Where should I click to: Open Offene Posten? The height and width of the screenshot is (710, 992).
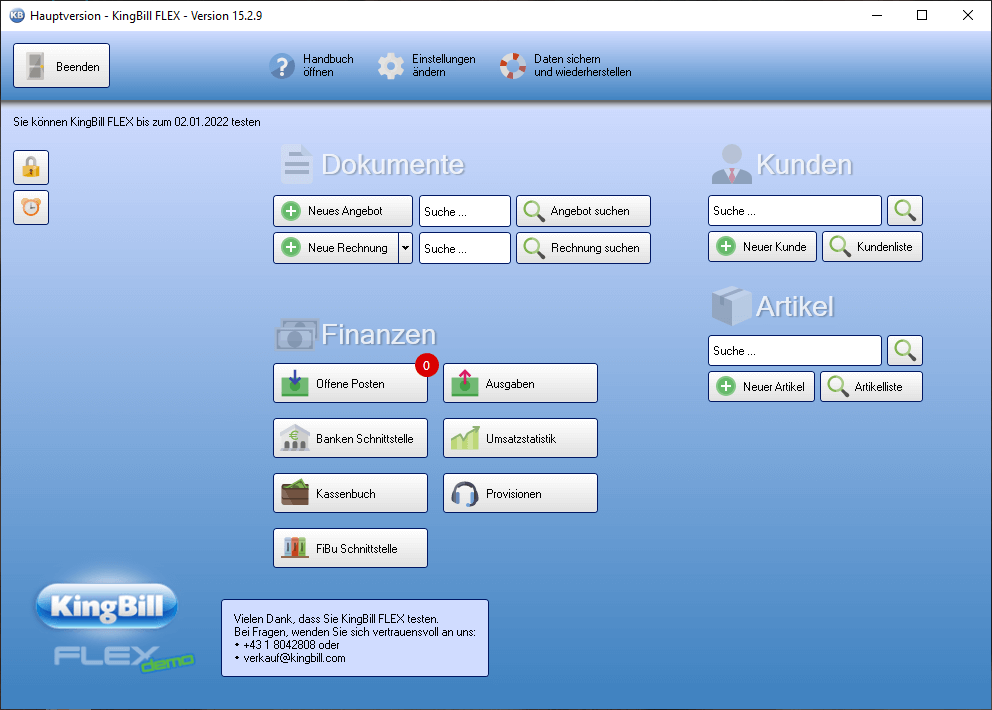(350, 383)
